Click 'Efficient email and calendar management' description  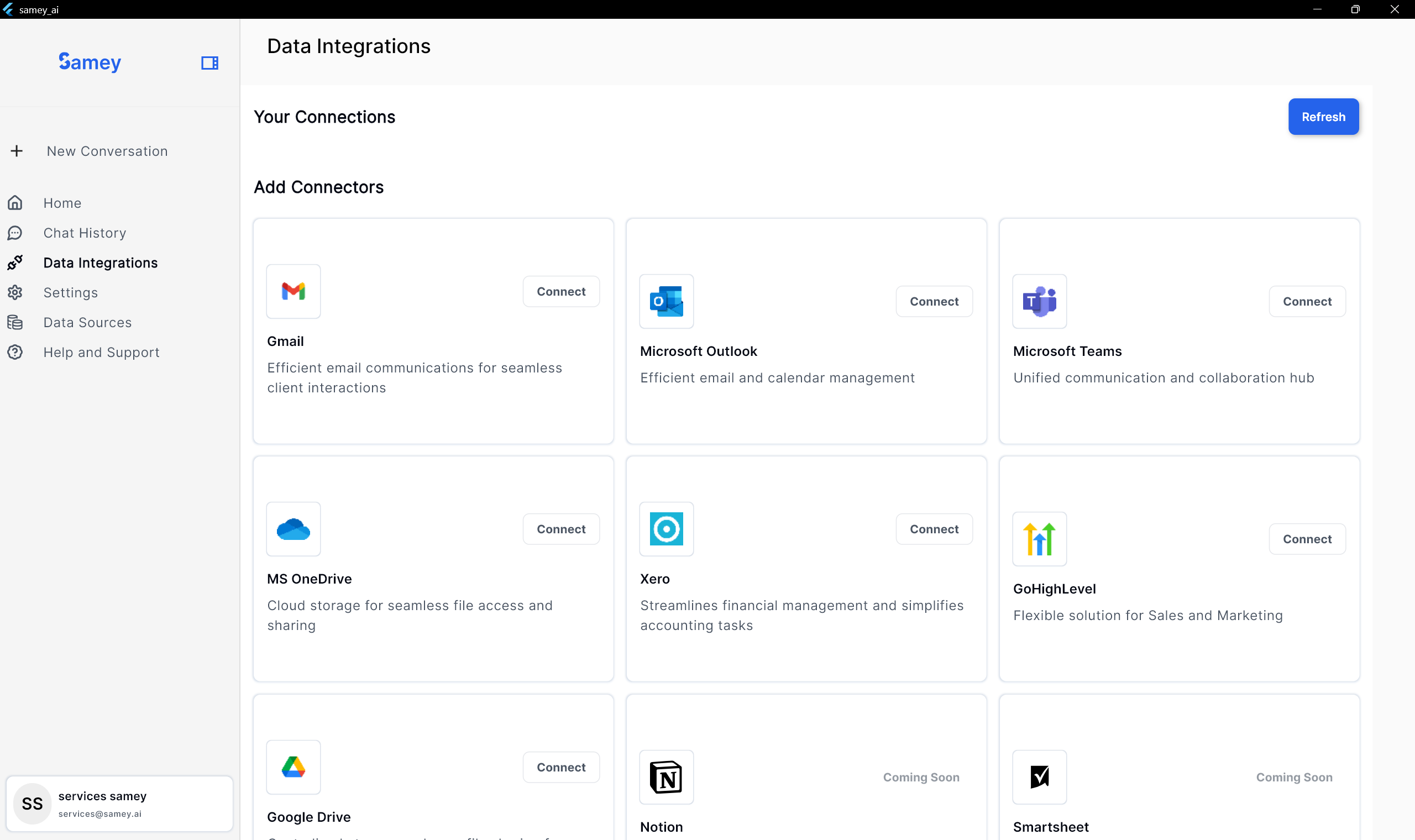pos(777,377)
